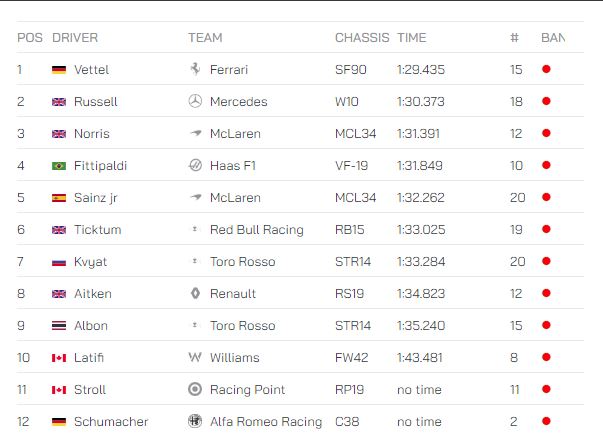
Task: Sort by the DRIVER column header
Action: pos(75,38)
